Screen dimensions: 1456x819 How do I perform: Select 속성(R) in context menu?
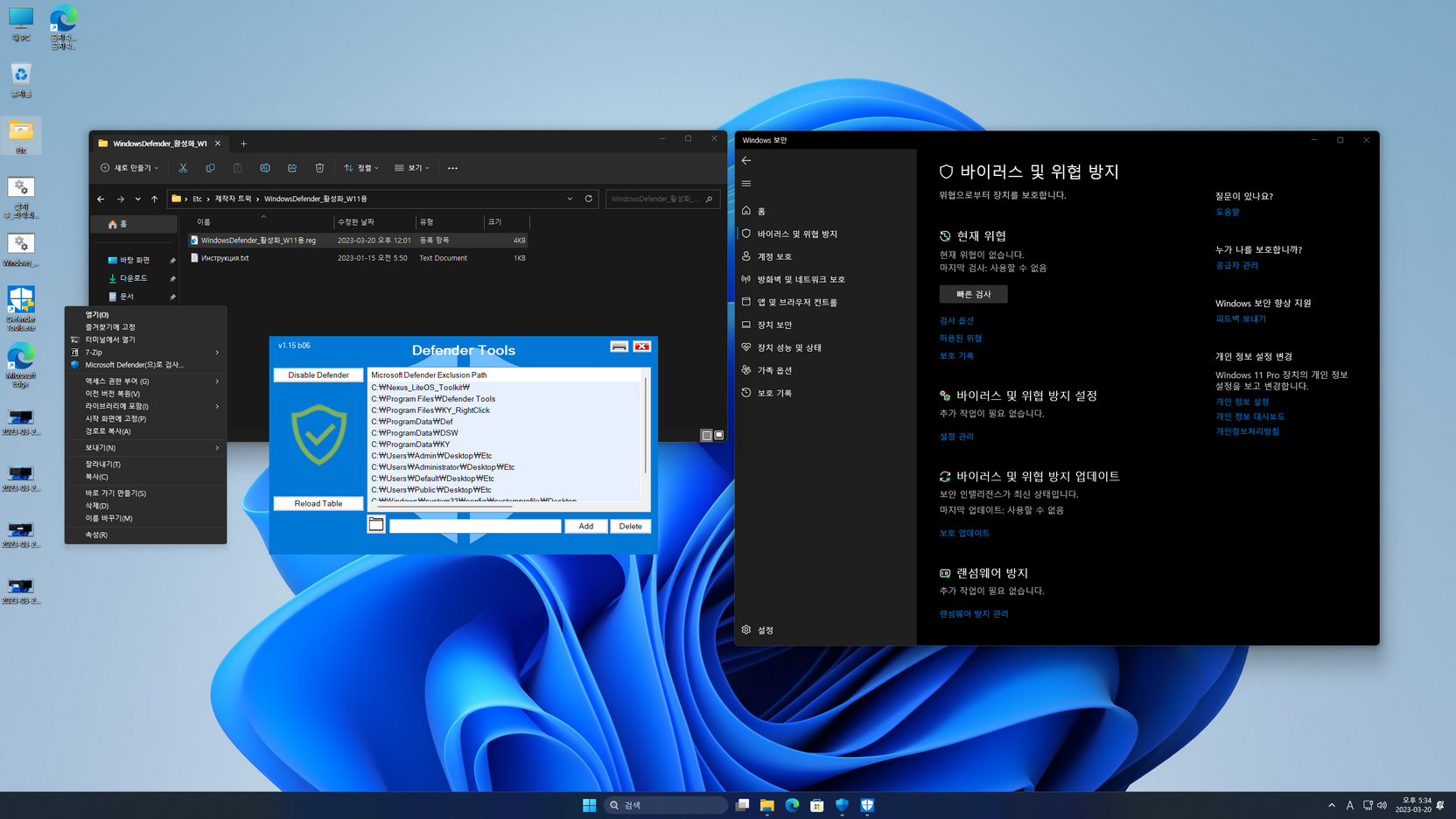(x=145, y=535)
